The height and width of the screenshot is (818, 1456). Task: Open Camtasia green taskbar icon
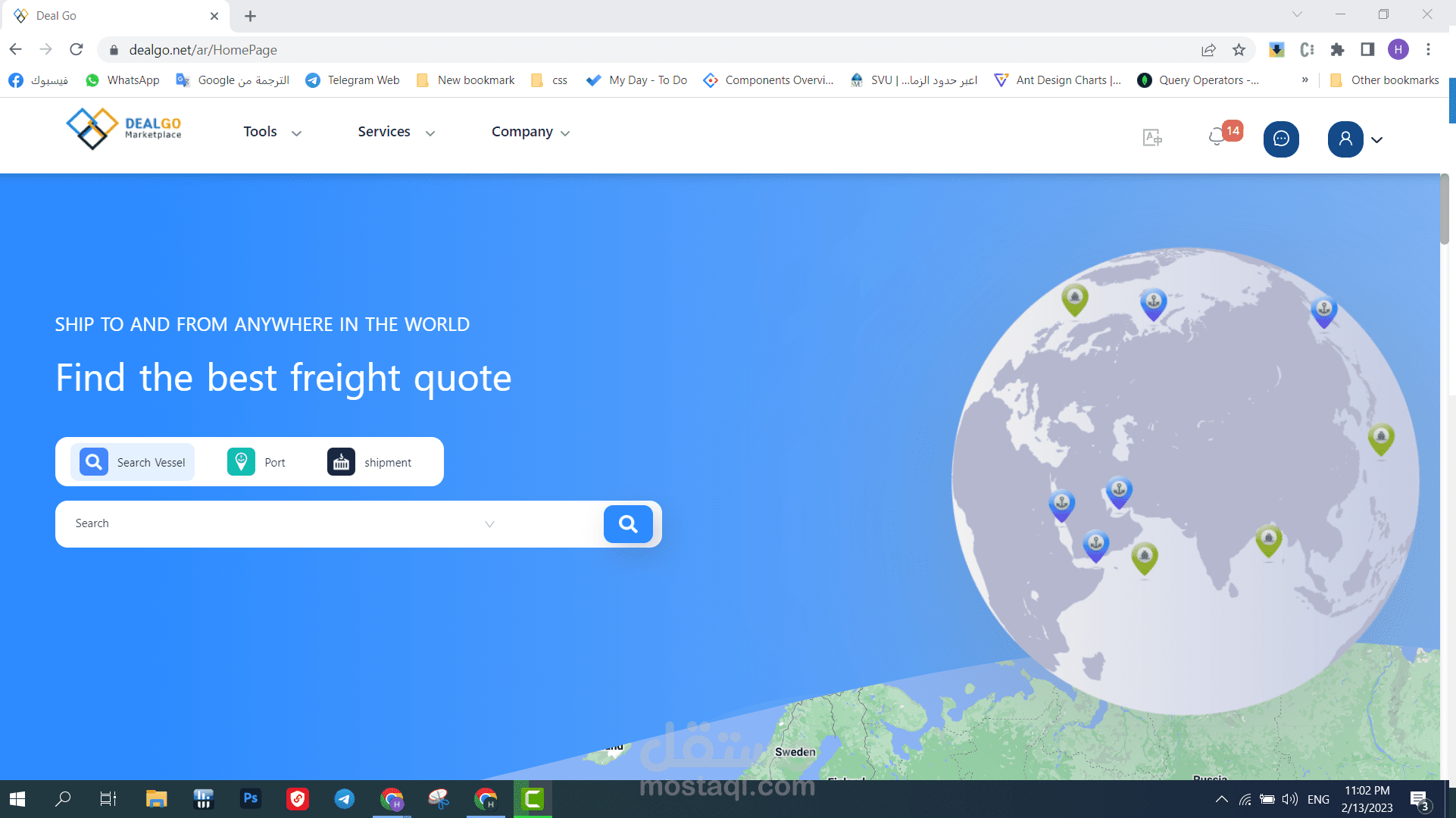(533, 799)
